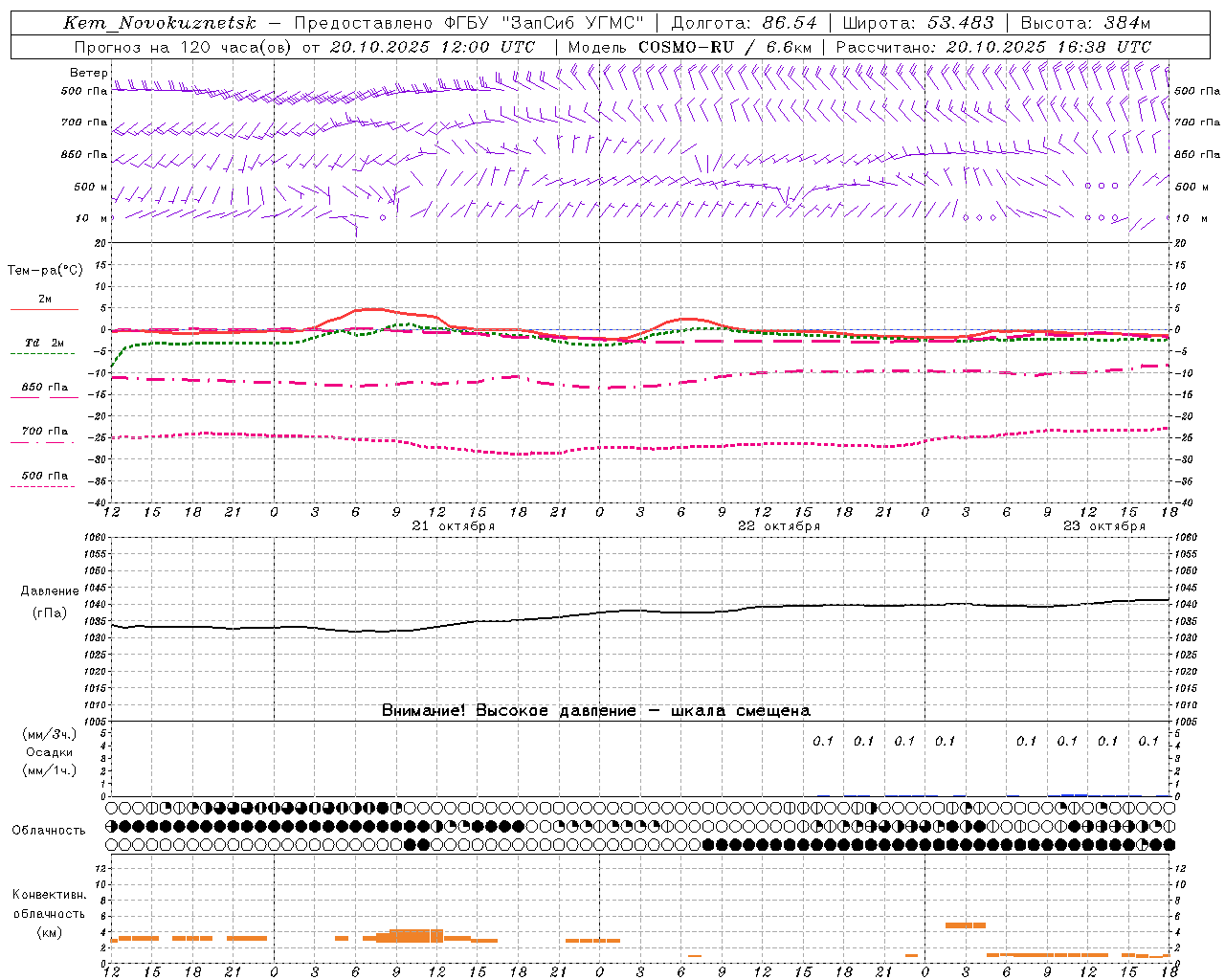Click the '850 гПа' temperature legend entry
Screen dimensions: 1225x980
(x=45, y=388)
